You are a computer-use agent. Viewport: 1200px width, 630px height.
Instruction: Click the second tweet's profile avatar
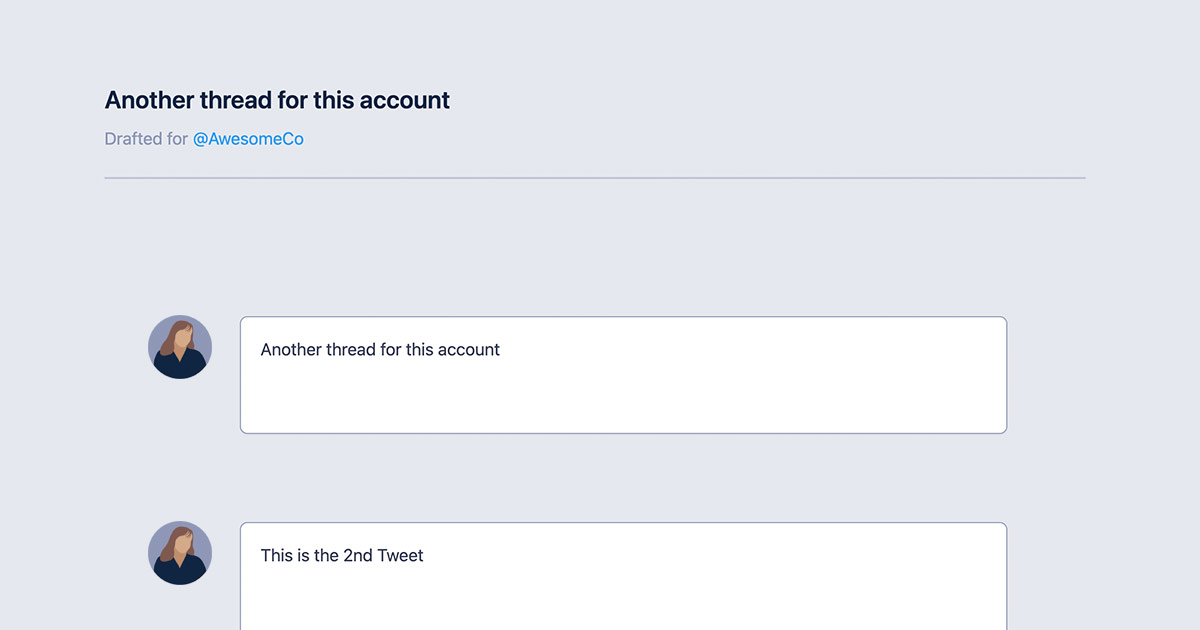click(x=180, y=553)
